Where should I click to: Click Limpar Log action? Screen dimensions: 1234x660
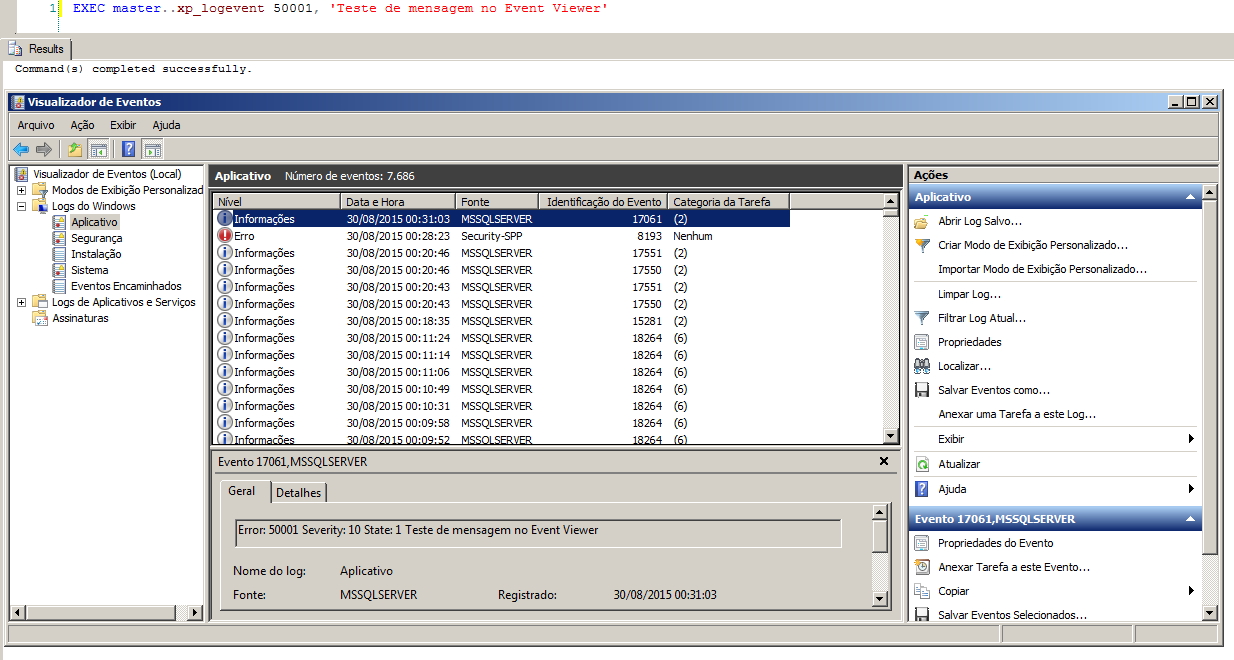(969, 294)
